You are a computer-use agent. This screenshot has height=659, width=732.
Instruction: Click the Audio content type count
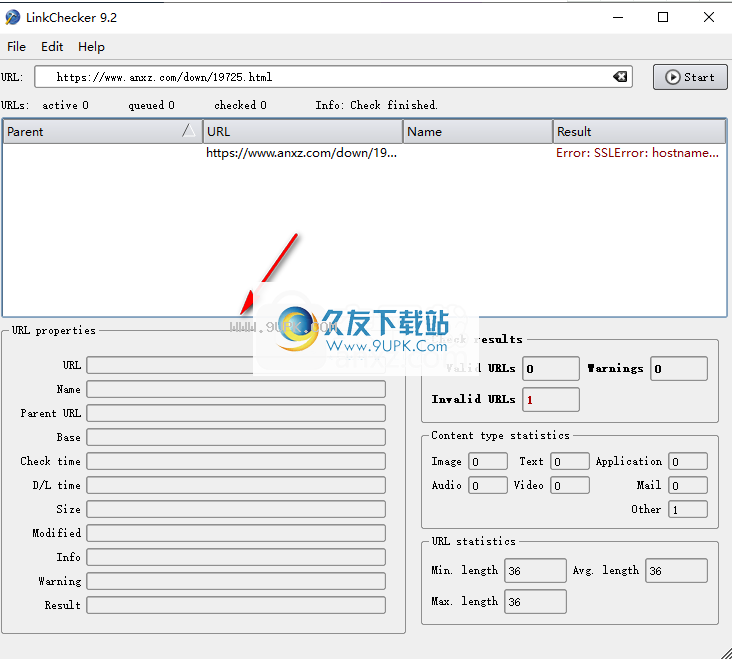[488, 485]
